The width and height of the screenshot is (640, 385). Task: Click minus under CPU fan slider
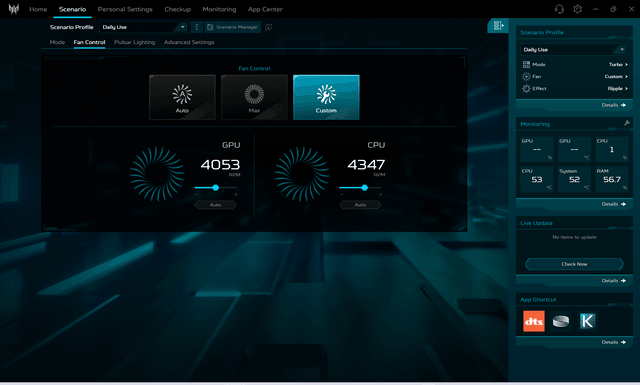point(341,194)
